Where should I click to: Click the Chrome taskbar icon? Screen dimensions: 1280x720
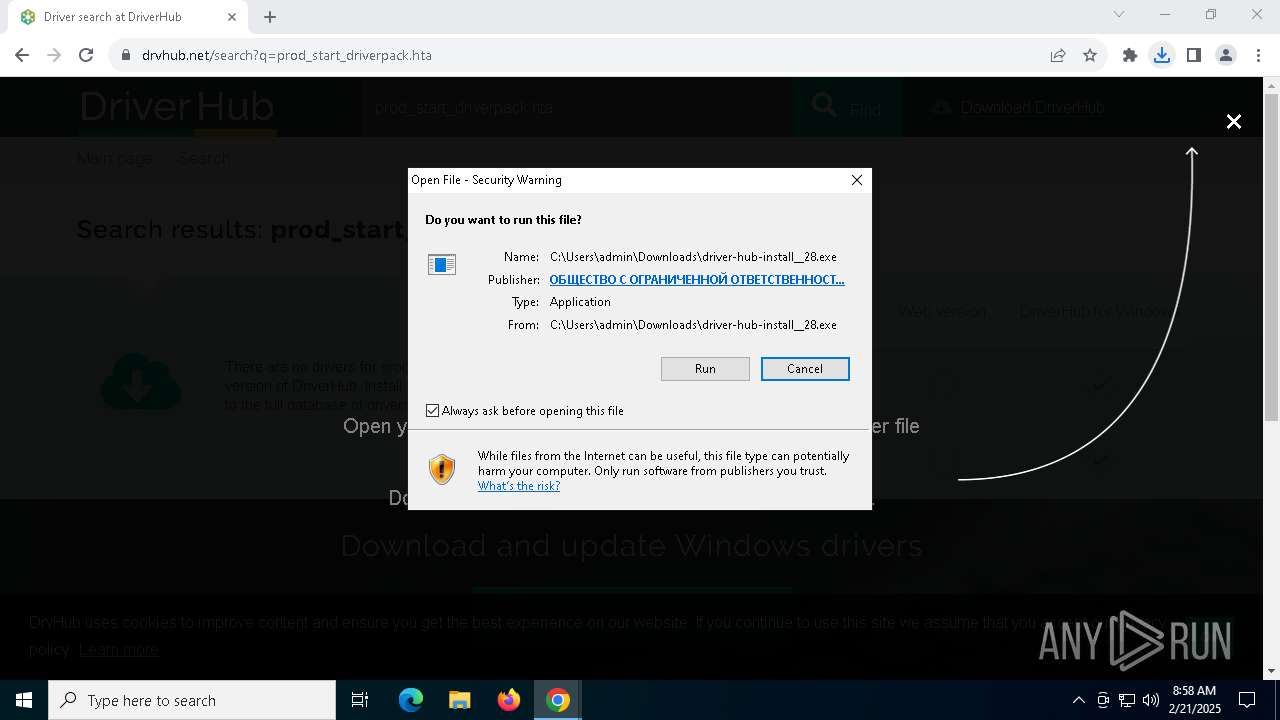[558, 700]
